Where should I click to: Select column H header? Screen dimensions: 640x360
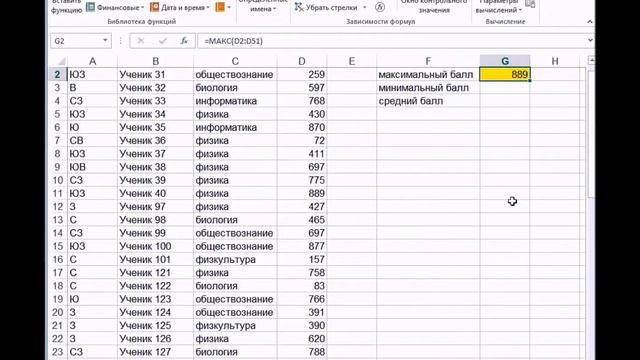coord(555,61)
